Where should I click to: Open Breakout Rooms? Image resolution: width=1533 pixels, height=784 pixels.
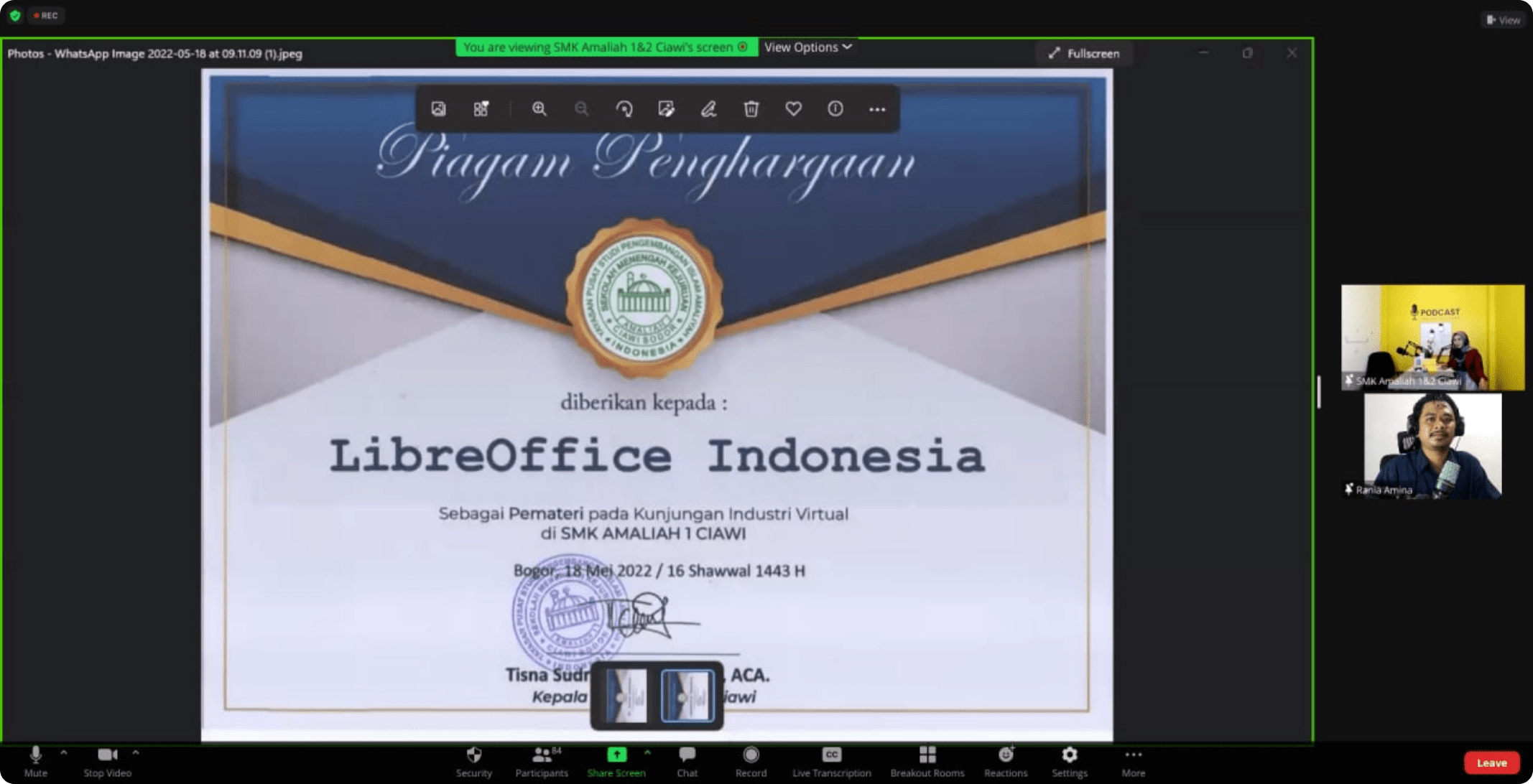(x=927, y=762)
